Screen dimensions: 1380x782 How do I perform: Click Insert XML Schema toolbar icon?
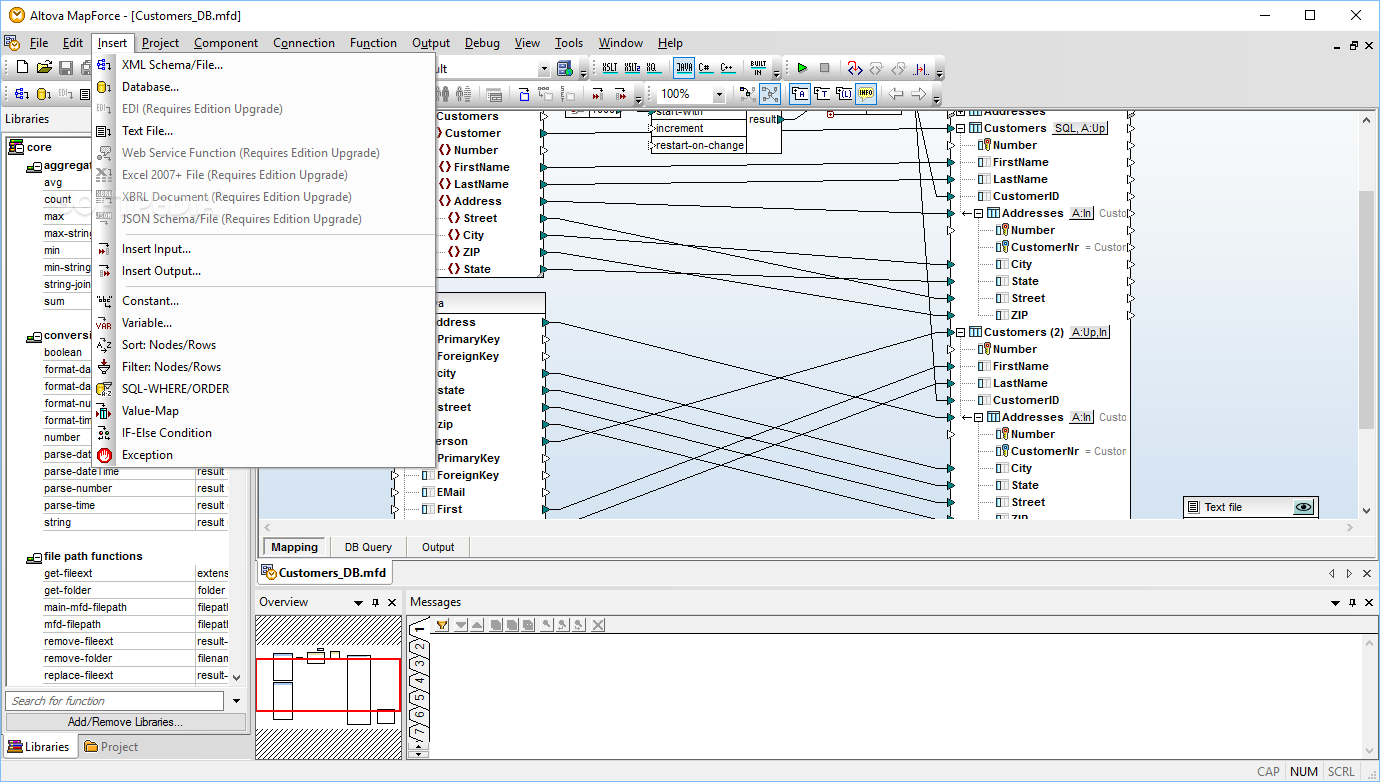(22, 94)
